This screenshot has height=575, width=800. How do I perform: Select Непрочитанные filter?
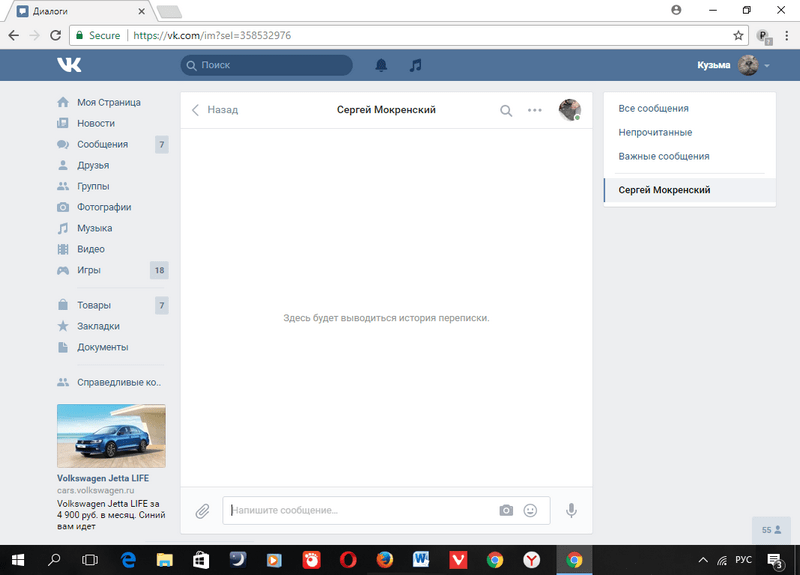(655, 132)
